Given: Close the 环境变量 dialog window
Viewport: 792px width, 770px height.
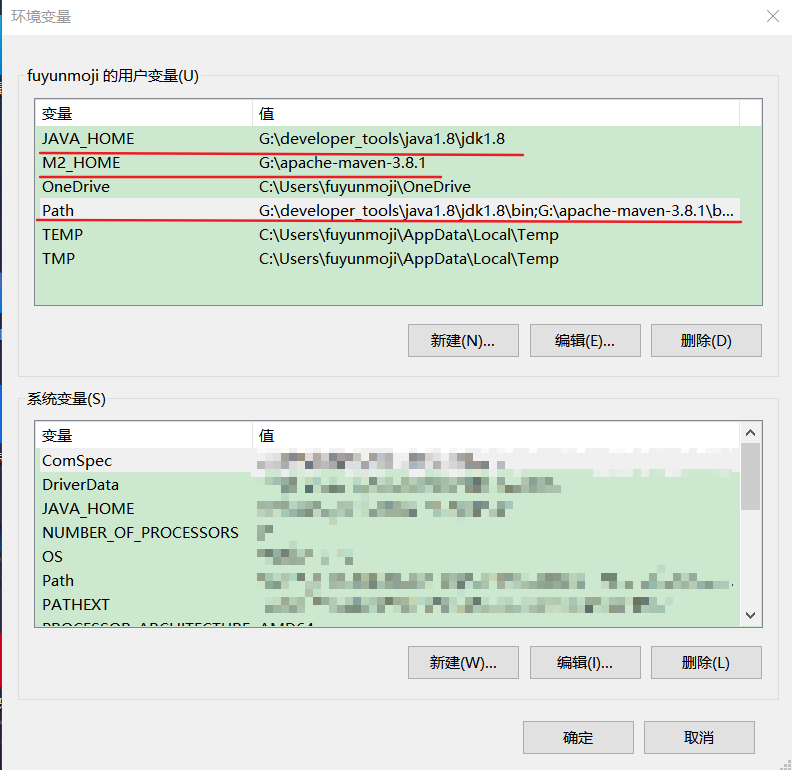Looking at the screenshot, I should [x=772, y=16].
